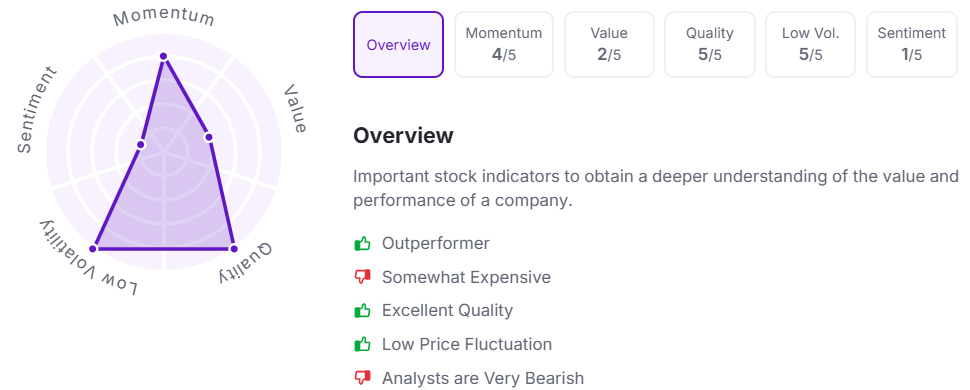This screenshot has width=970, height=390.
Task: Open the Quality 5/5 tab
Action: (710, 45)
